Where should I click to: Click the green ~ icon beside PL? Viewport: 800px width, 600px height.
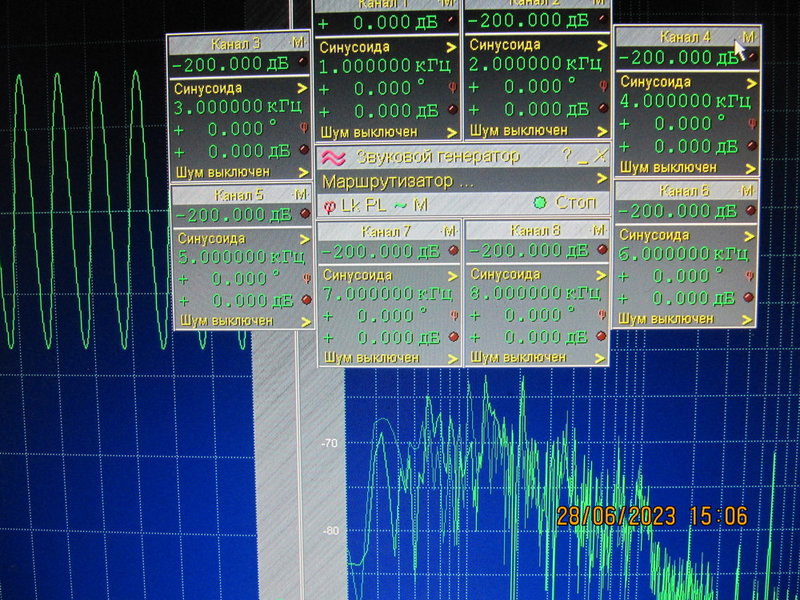[x=399, y=205]
